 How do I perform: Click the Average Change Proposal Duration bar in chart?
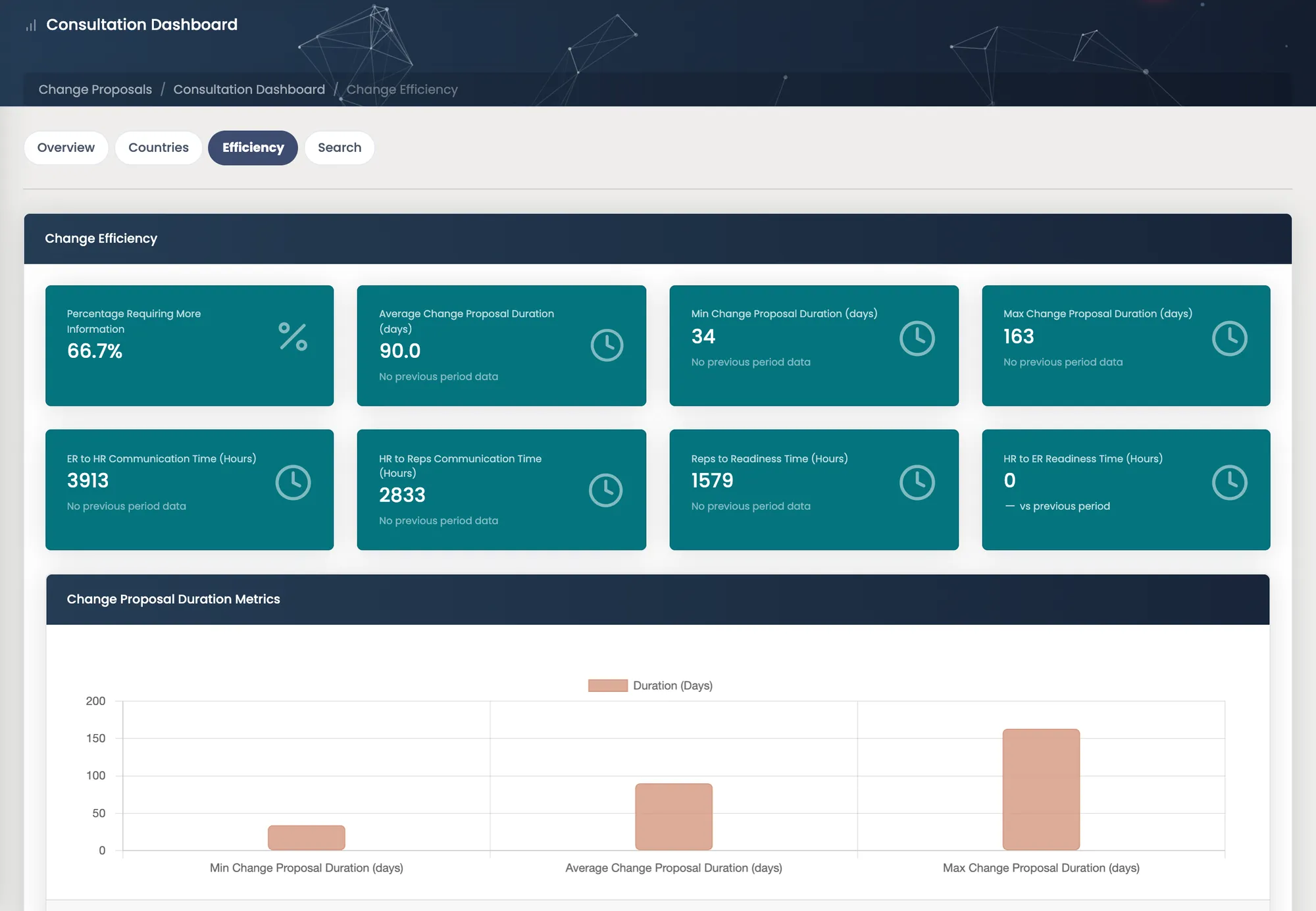[674, 816]
